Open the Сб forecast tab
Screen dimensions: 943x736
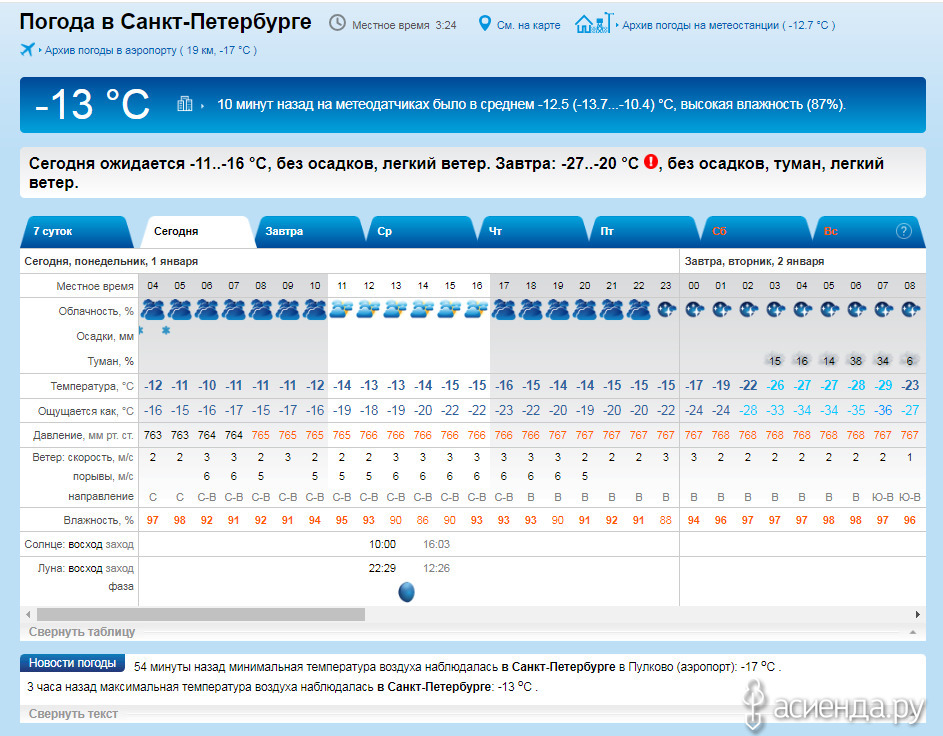click(756, 232)
